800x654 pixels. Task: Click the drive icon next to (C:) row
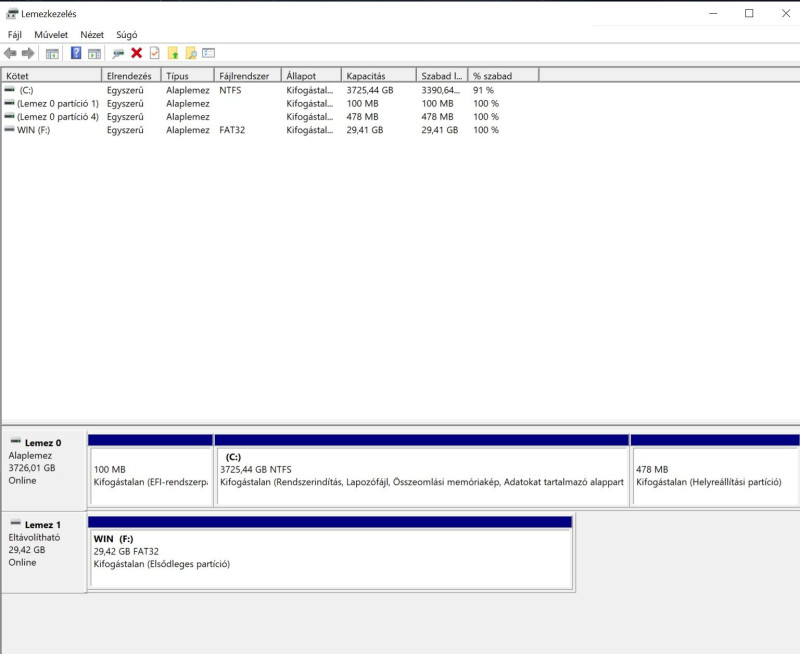click(x=10, y=90)
